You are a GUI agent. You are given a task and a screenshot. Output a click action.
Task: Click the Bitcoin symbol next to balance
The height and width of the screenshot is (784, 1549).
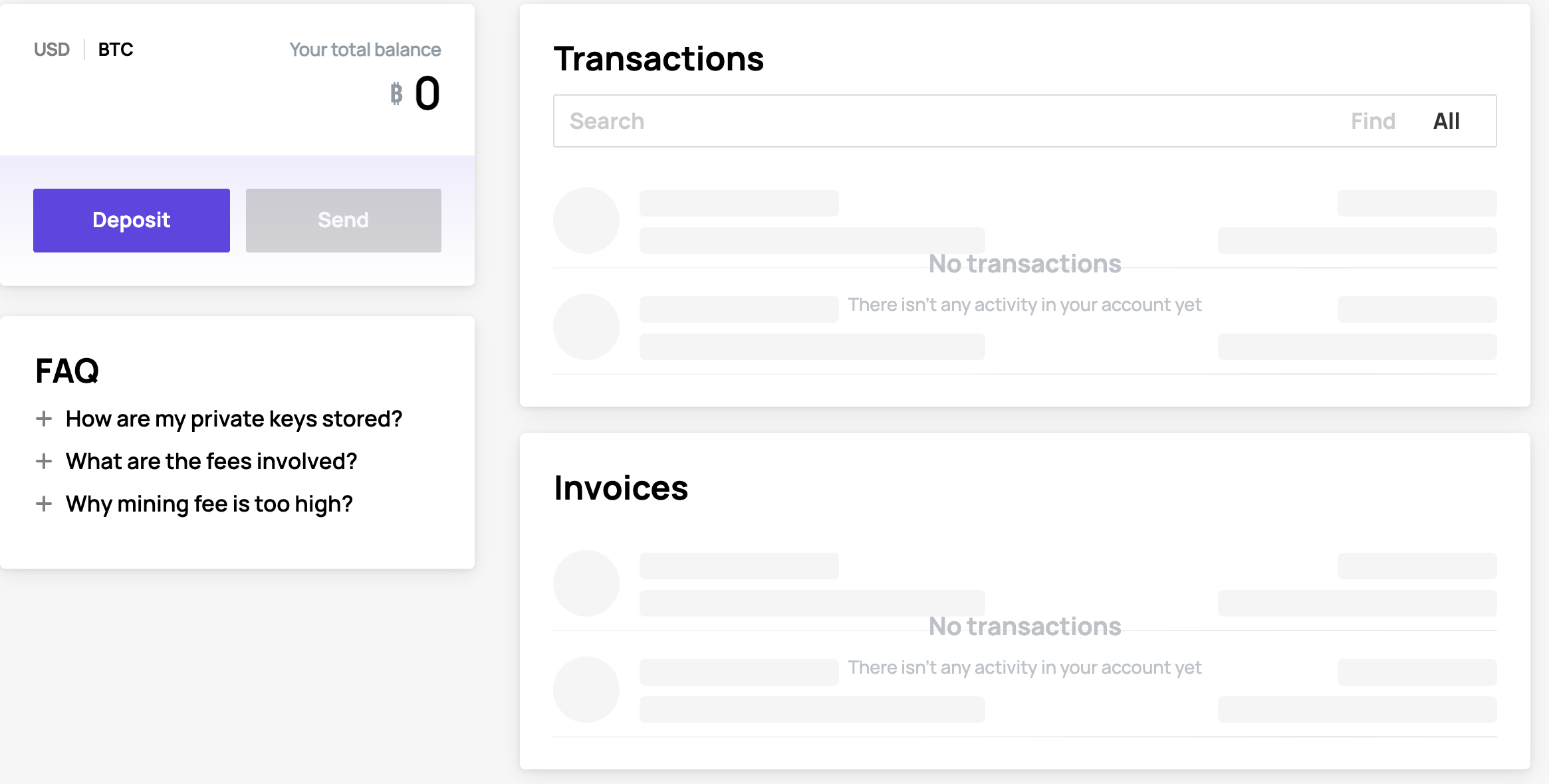(396, 94)
